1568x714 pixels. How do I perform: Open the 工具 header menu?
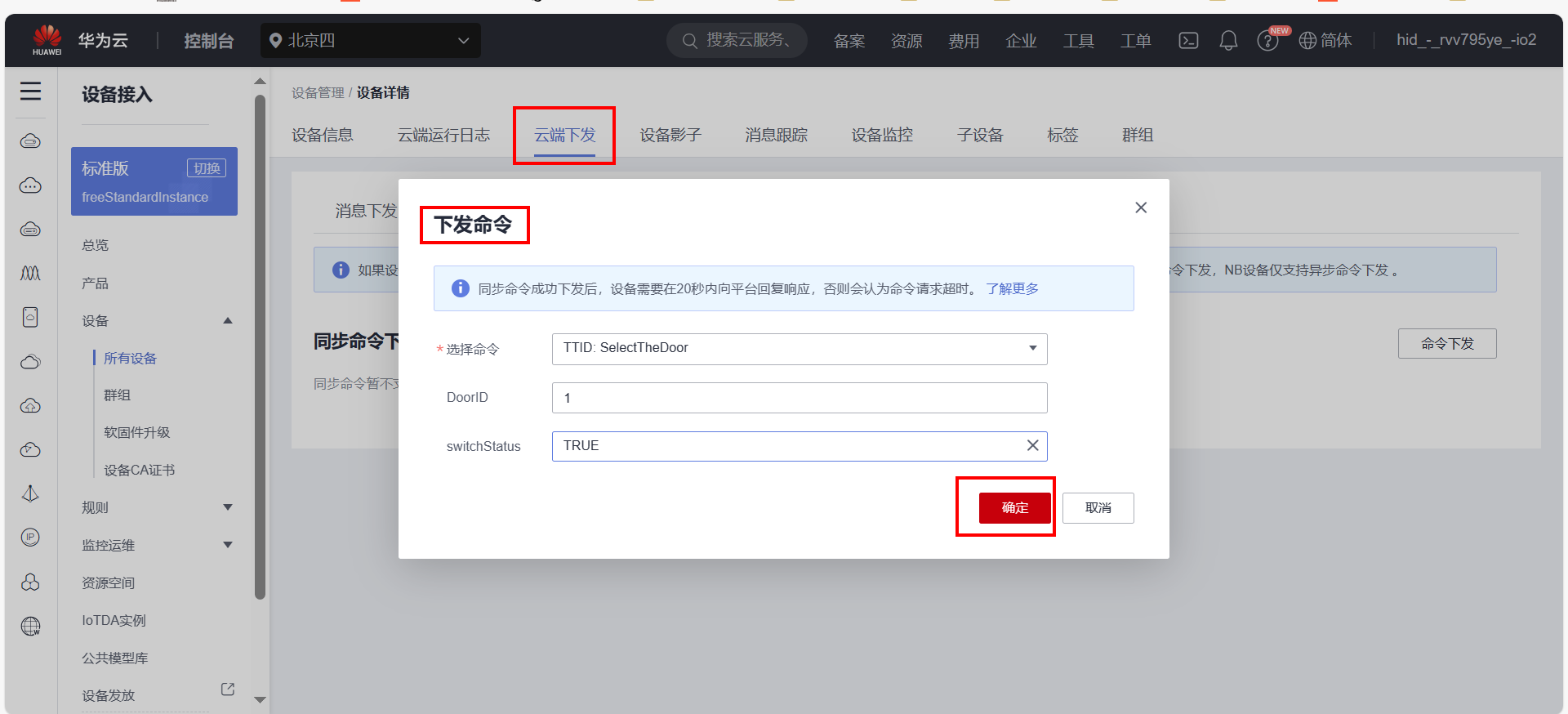click(x=1078, y=41)
